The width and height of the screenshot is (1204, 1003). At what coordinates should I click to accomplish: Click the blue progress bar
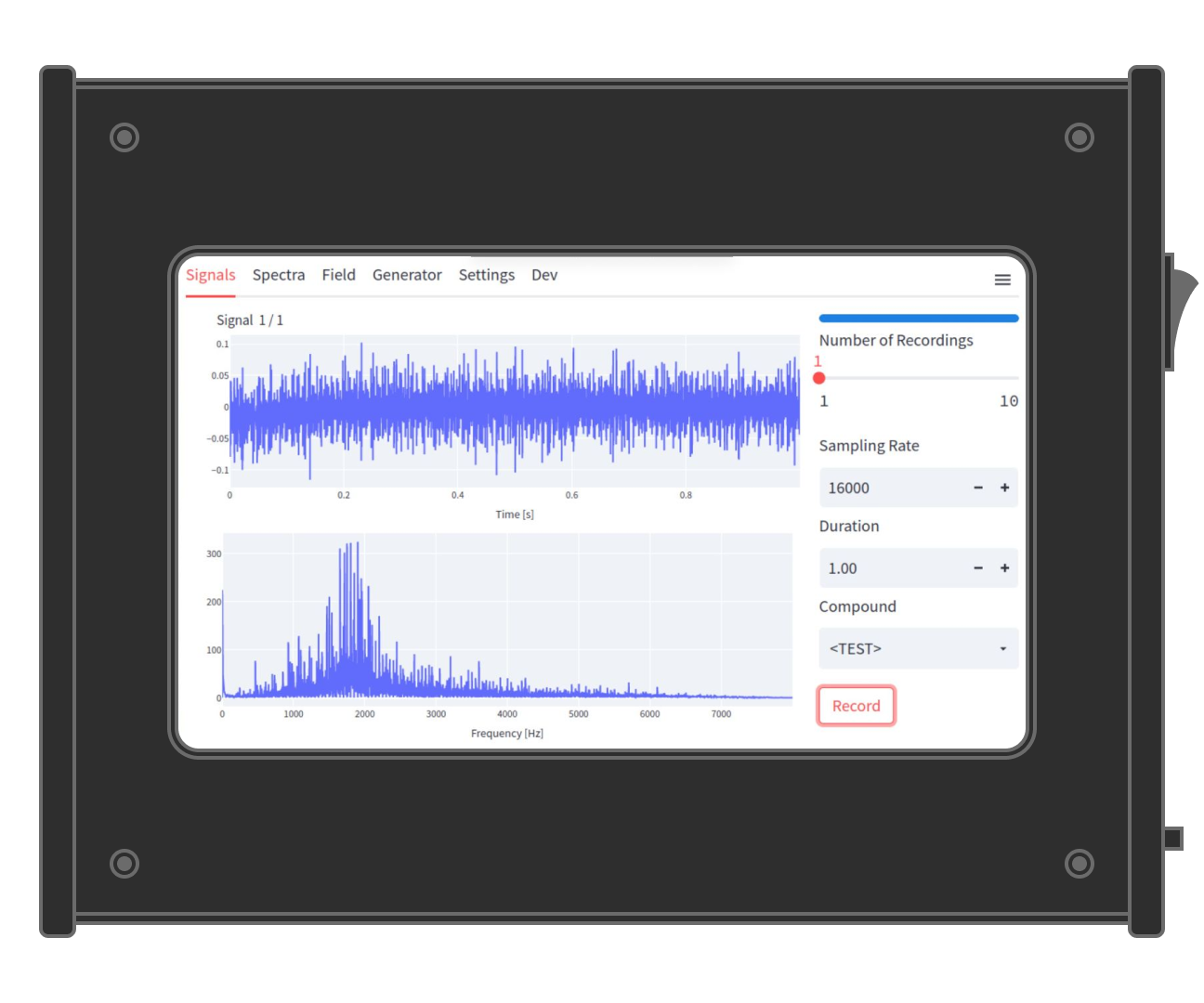tap(919, 319)
